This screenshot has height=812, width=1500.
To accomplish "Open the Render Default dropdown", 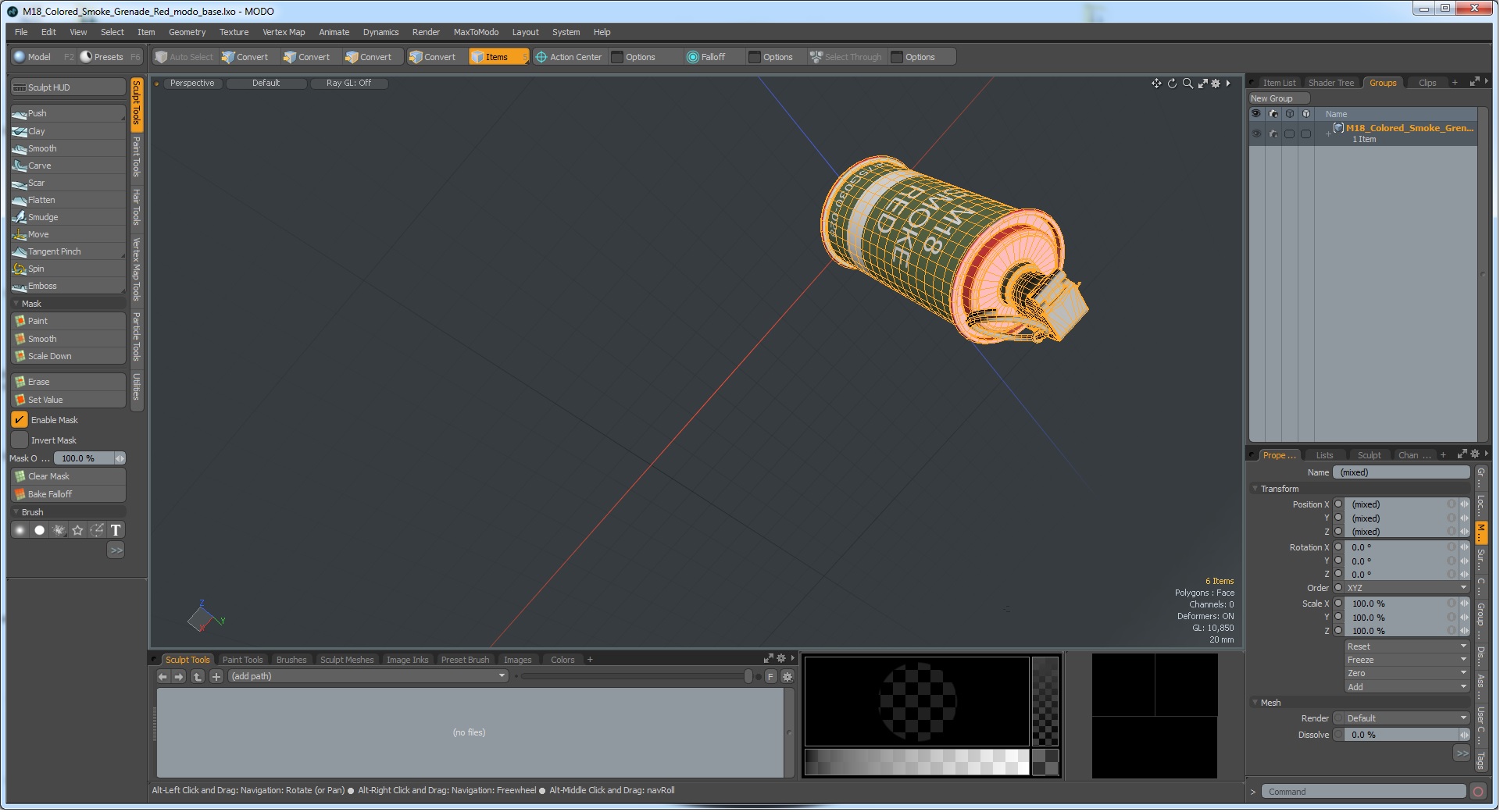I will point(1407,719).
